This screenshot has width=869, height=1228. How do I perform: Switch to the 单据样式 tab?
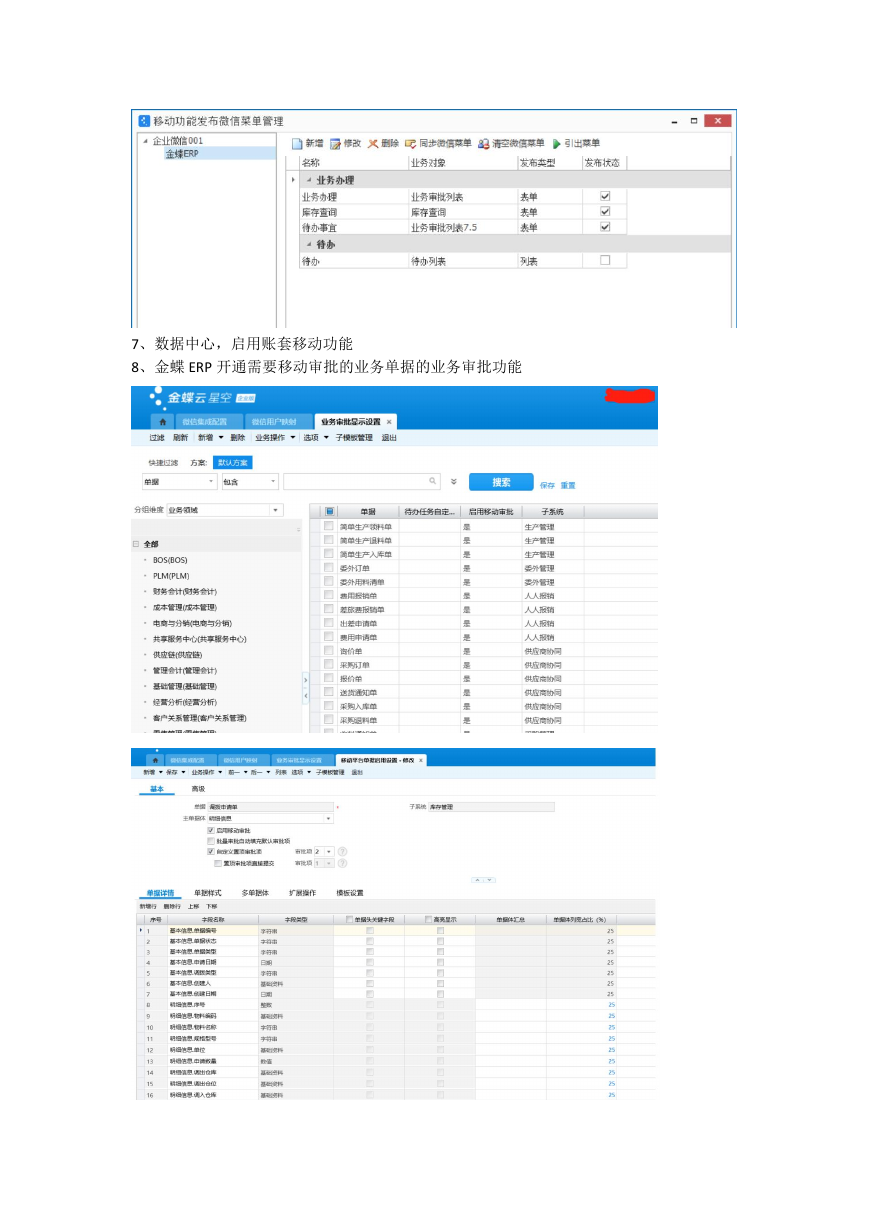coord(207,892)
